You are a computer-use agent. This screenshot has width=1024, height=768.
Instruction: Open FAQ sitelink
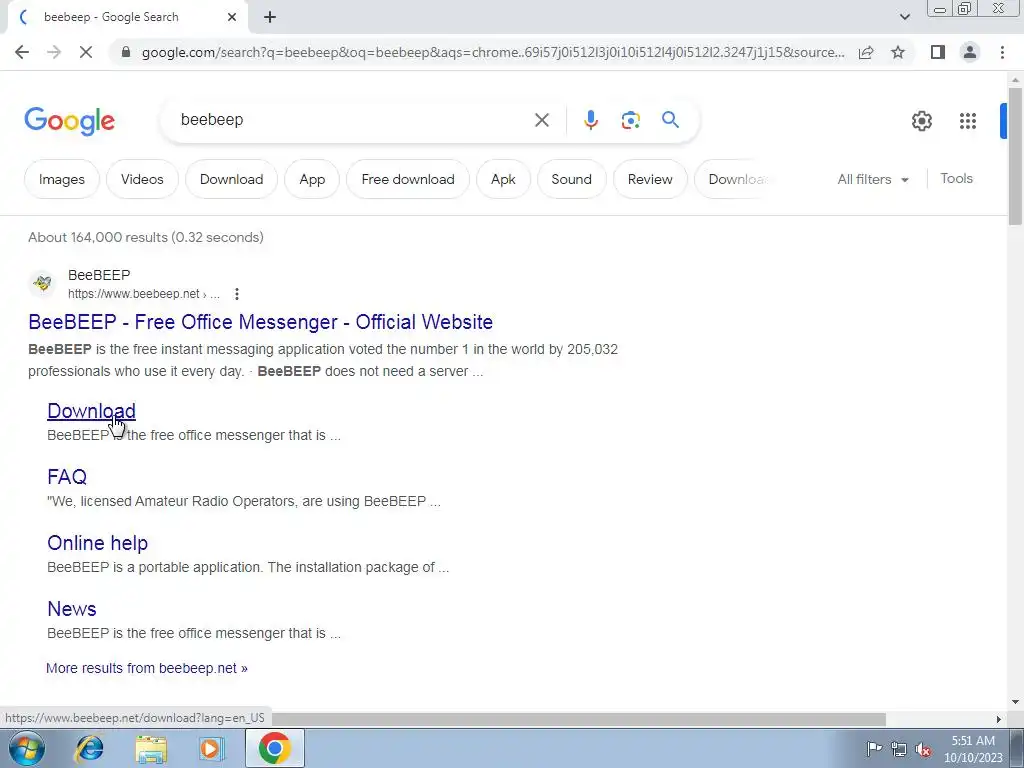(67, 477)
